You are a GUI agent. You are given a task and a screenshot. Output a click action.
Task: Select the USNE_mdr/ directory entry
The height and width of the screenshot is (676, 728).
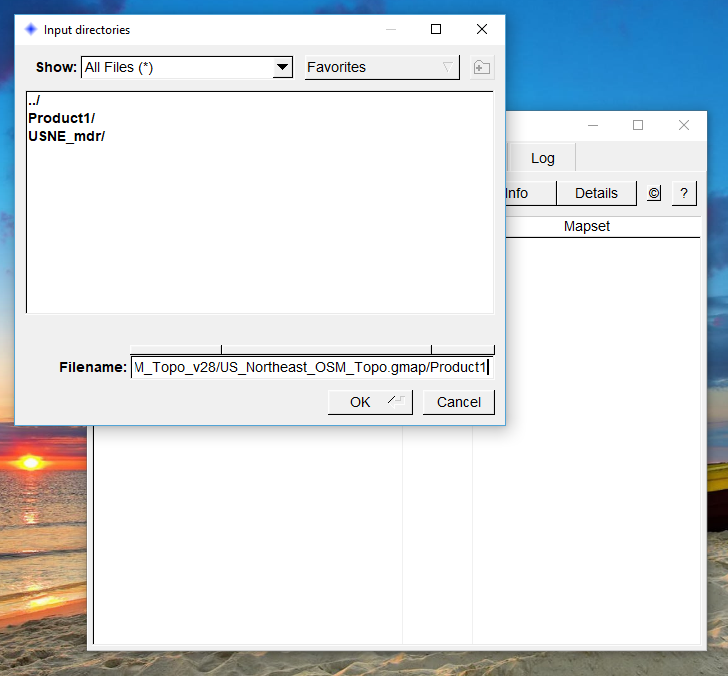coord(66,136)
